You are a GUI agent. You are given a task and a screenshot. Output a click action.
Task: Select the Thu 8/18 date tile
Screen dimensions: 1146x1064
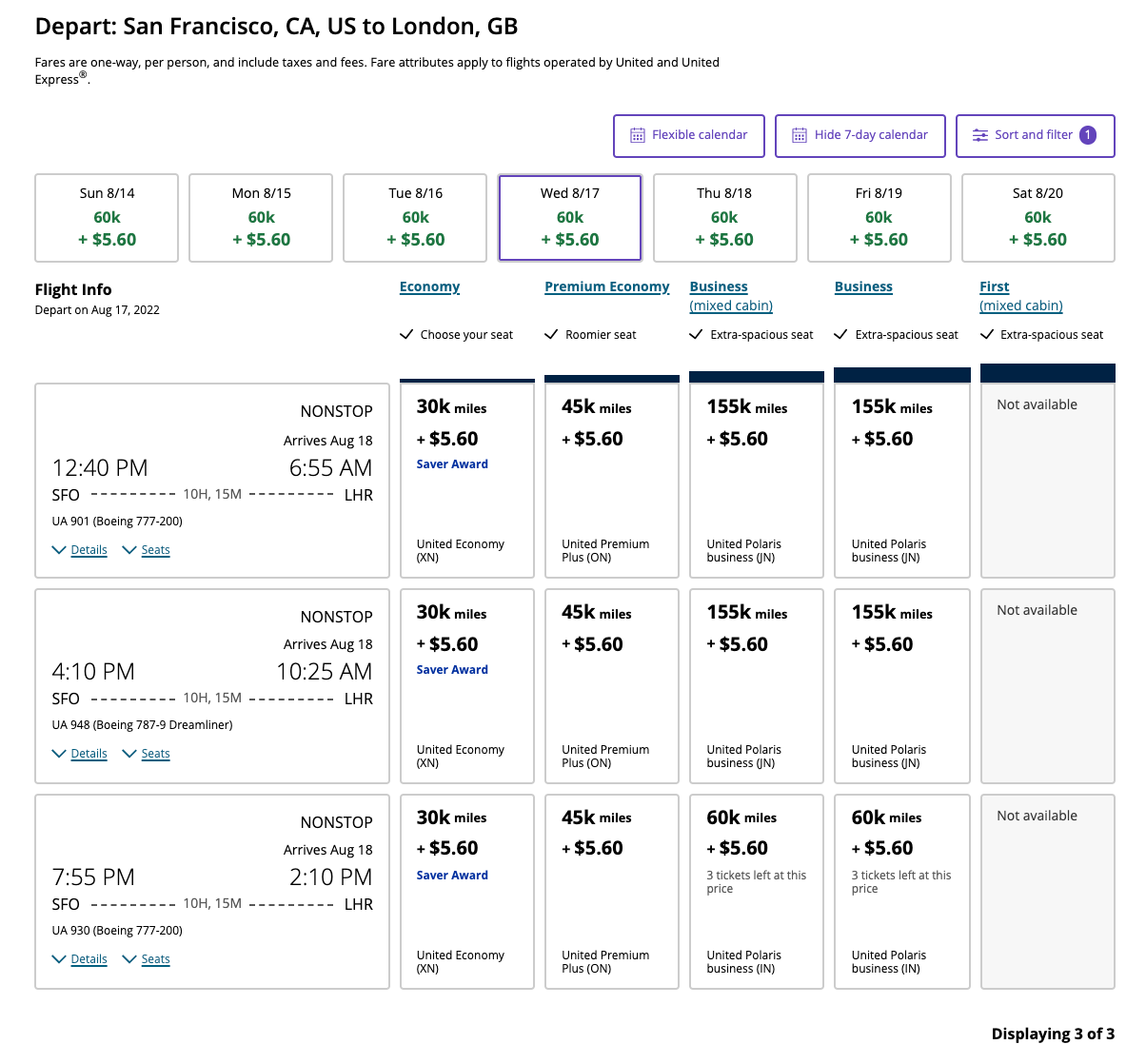click(x=724, y=217)
